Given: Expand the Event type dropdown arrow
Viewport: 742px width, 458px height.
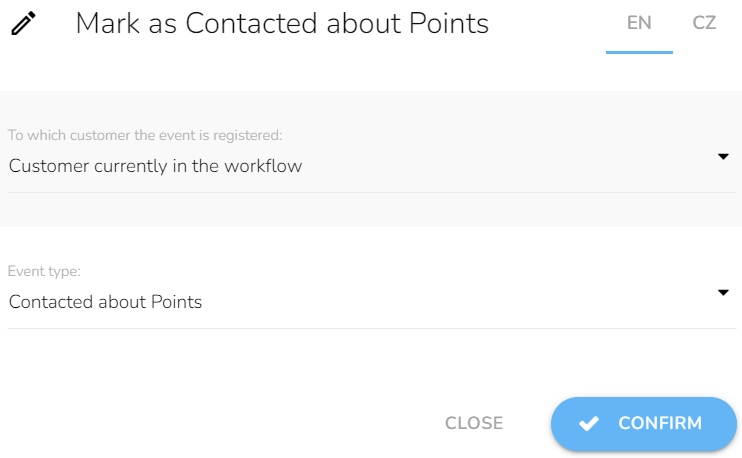Looking at the screenshot, I should 723,293.
